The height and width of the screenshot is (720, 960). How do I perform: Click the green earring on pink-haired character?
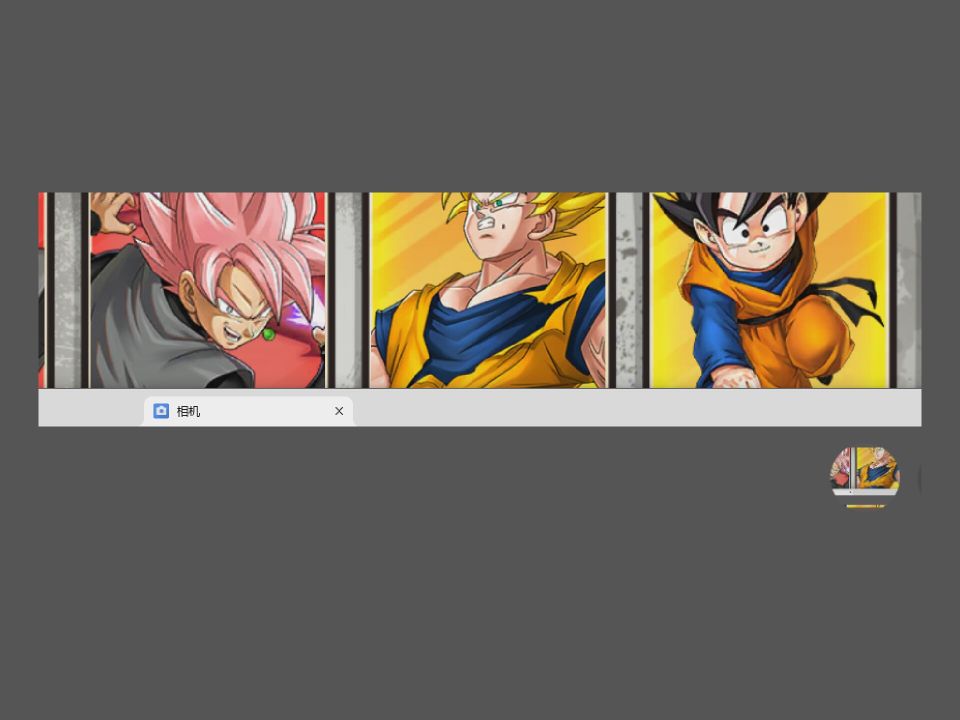coord(268,334)
